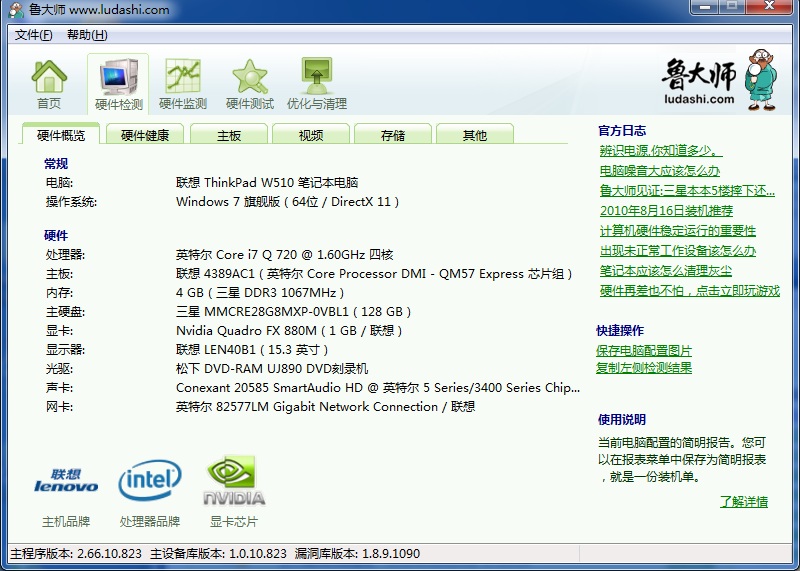Open the 硬件测试 hardware test icon
800x571 pixels.
(250, 84)
